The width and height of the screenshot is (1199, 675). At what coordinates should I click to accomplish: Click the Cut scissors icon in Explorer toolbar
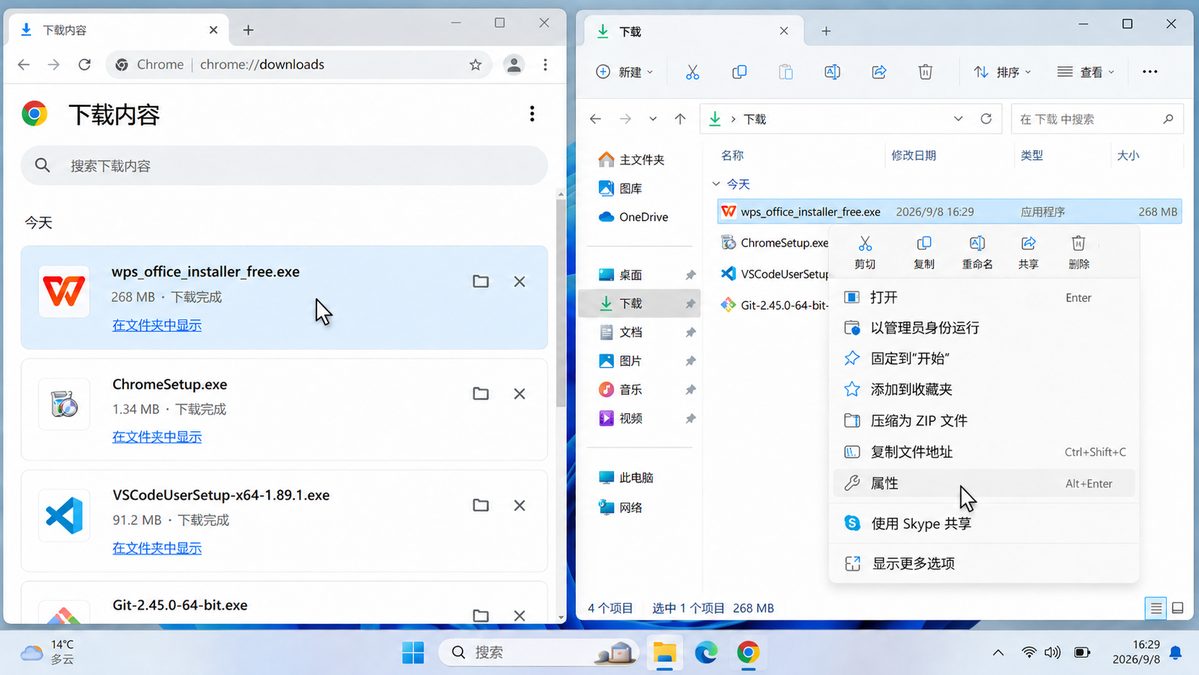[692, 72]
